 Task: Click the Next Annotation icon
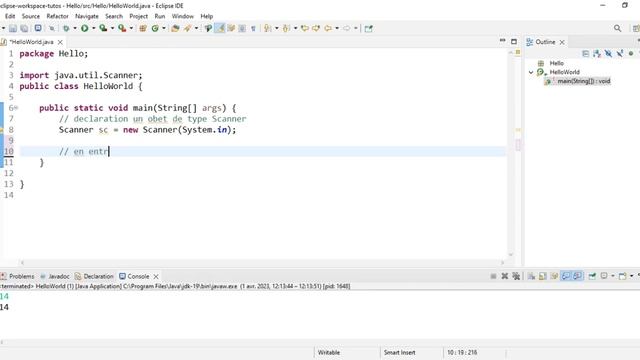[x=267, y=28]
